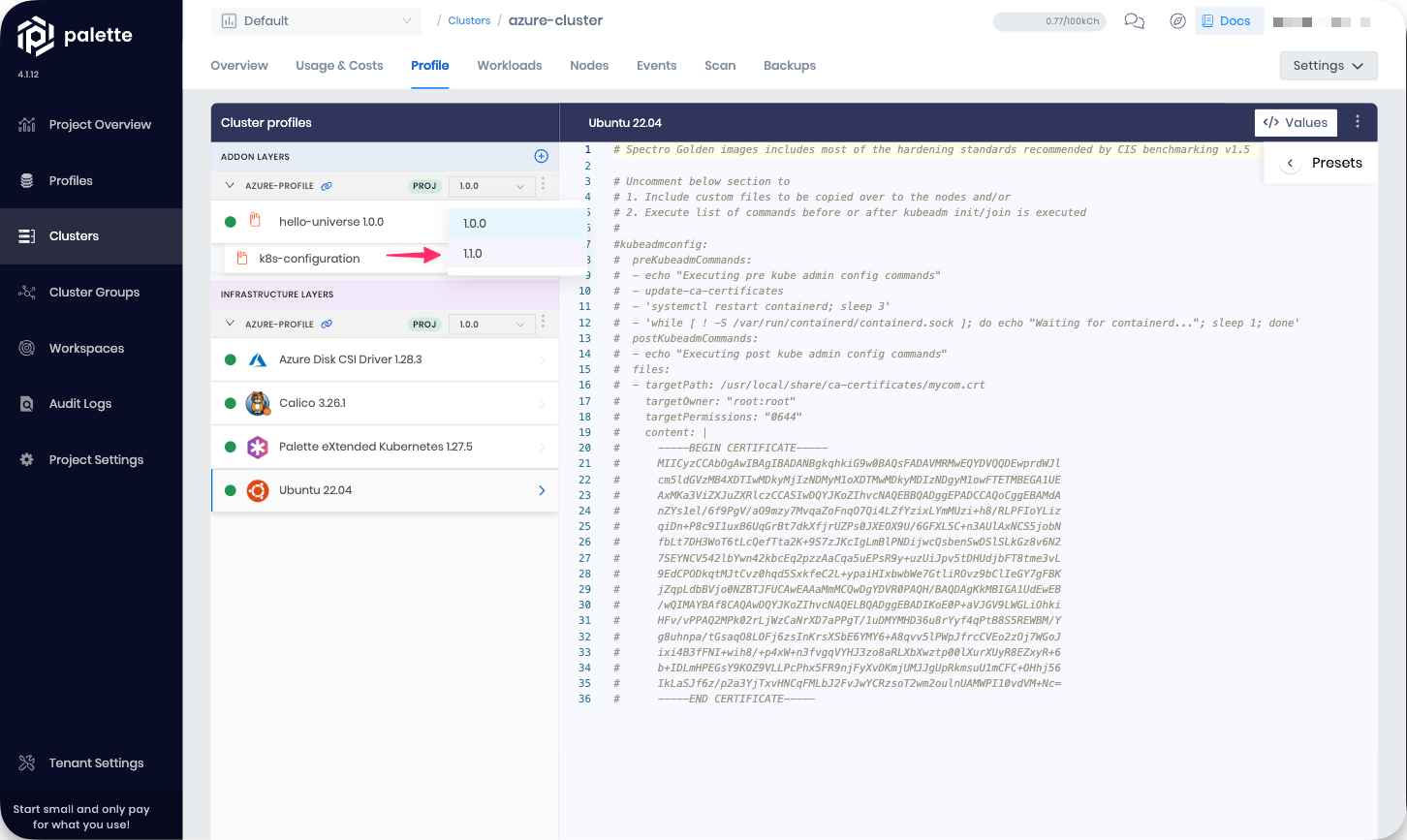Open Project Settings in sidebar
Viewport: 1407px width, 840px height.
[x=91, y=460]
